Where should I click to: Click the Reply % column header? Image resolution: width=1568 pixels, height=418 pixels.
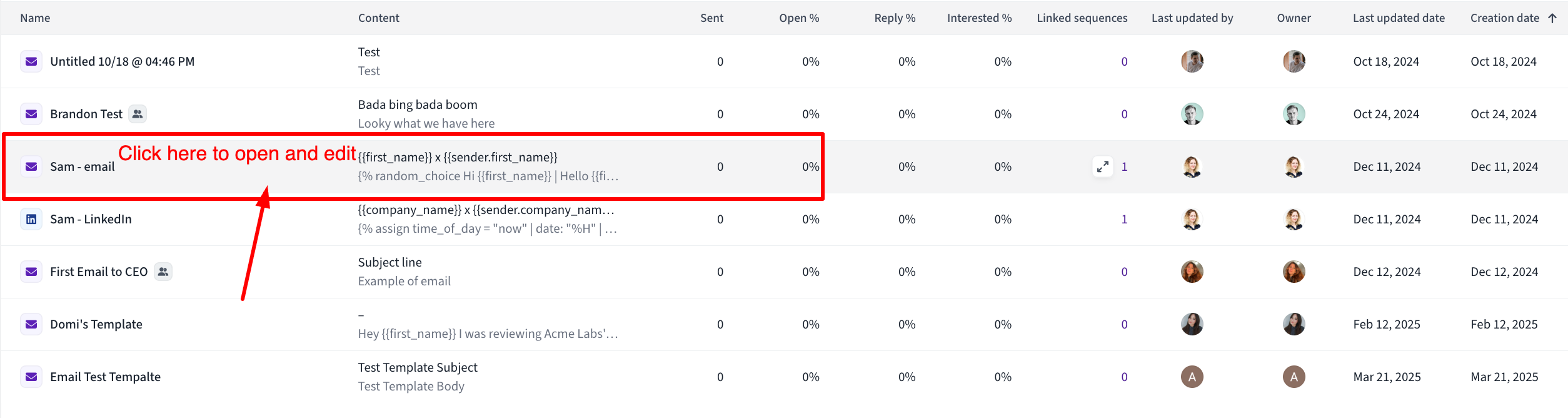[x=895, y=18]
